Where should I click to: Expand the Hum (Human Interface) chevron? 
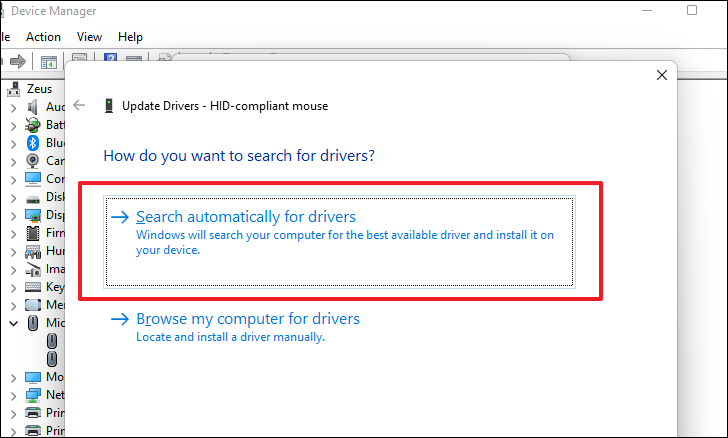pos(13,252)
